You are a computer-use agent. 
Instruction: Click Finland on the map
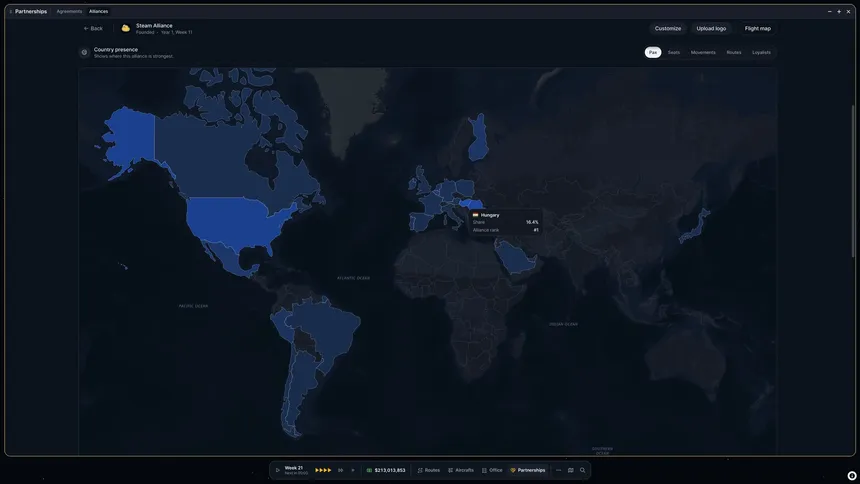point(478,140)
